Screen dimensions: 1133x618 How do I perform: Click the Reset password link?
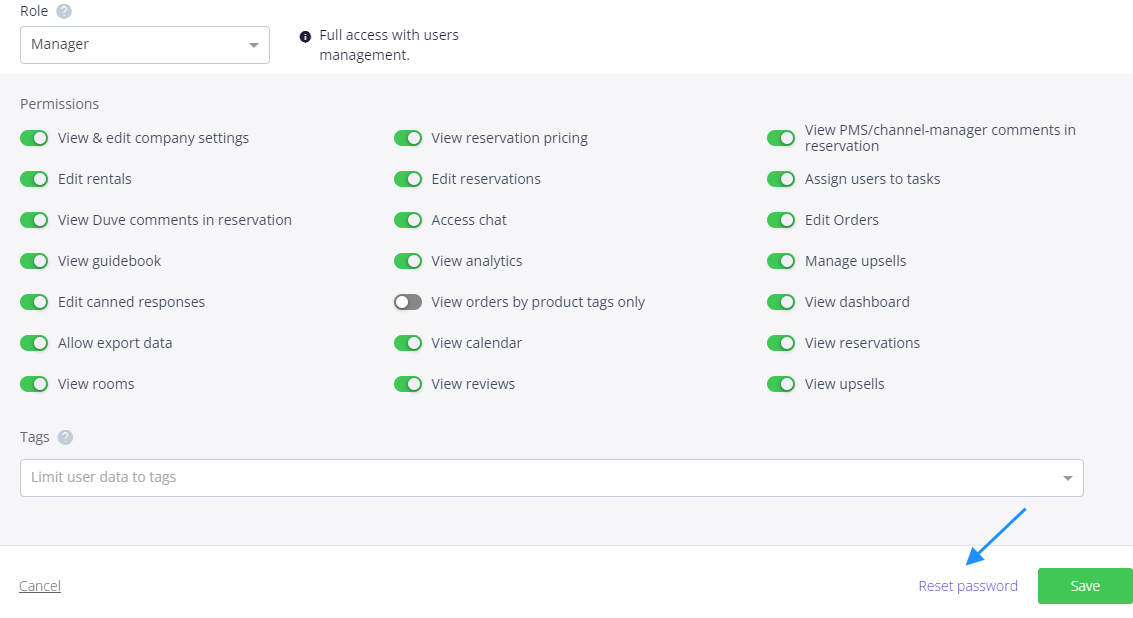tap(968, 586)
